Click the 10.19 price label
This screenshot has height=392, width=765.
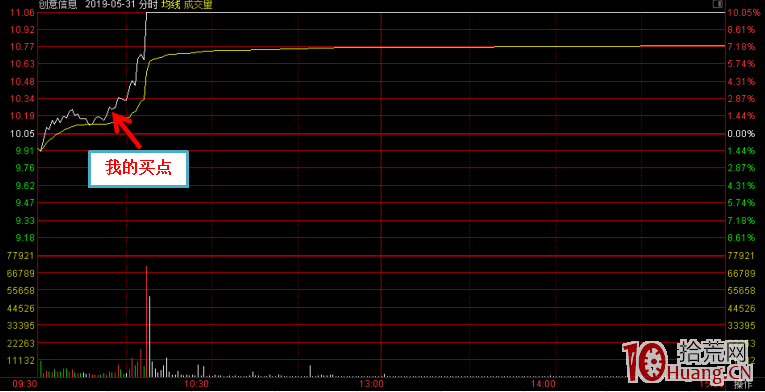[x=23, y=116]
